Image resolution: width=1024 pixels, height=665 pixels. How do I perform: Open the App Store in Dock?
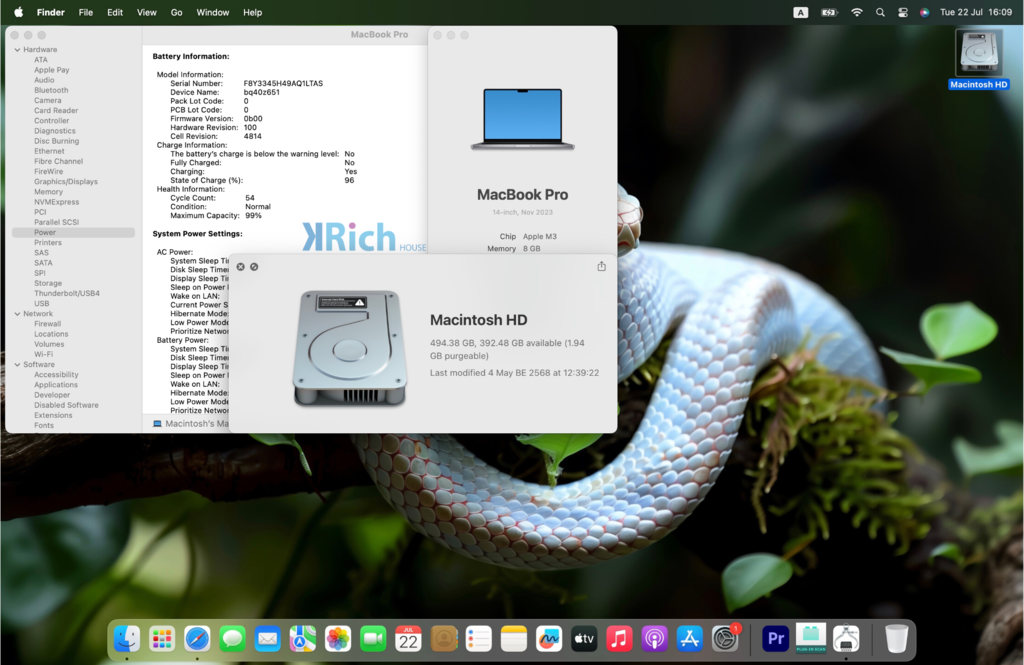[690, 638]
